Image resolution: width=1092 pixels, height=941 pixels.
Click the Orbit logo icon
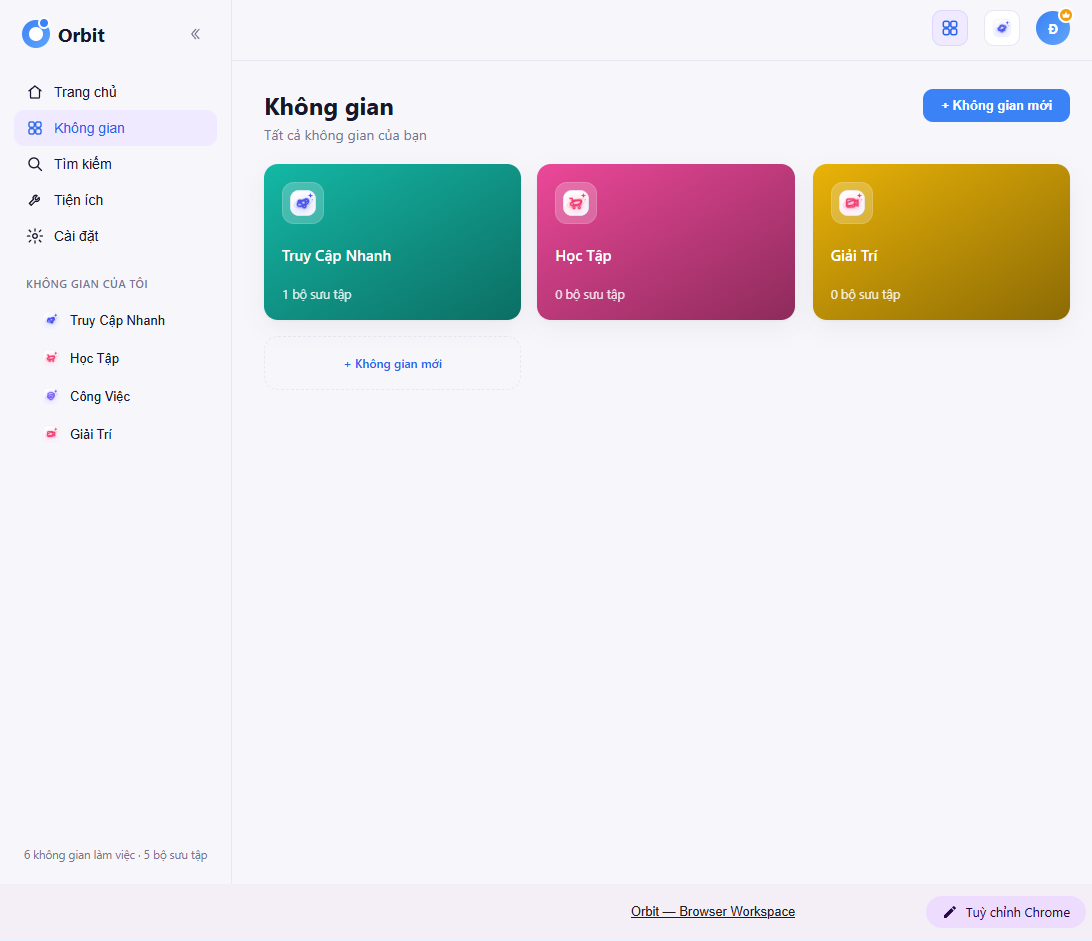click(x=36, y=33)
